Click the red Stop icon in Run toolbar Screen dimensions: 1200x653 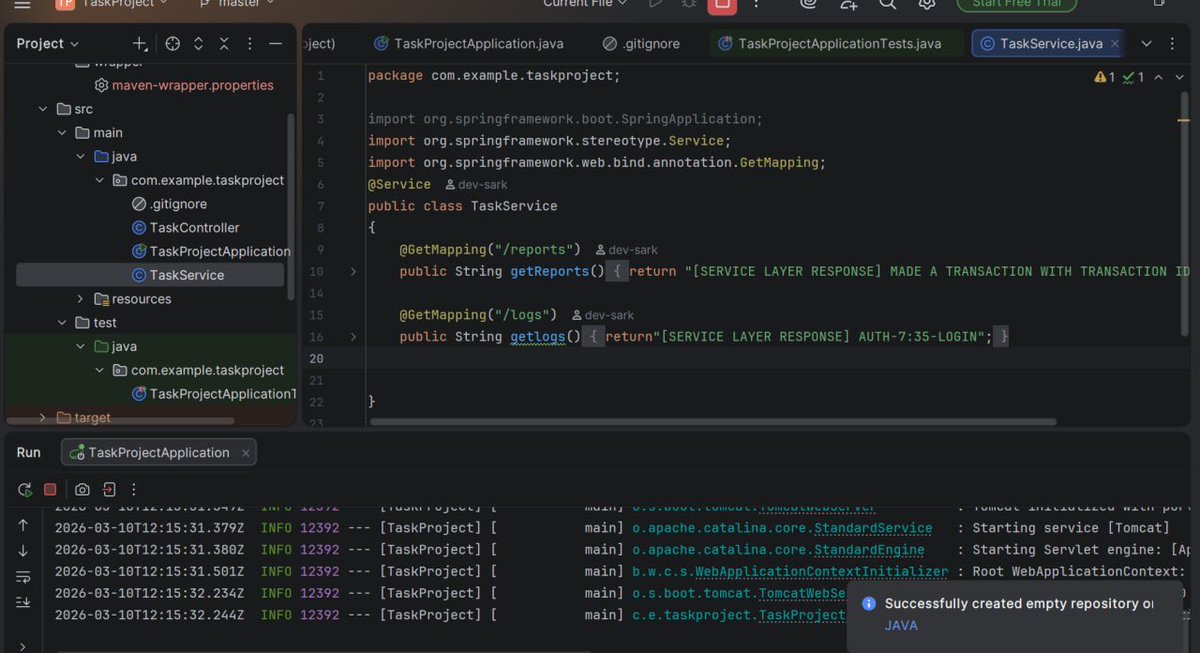point(50,490)
